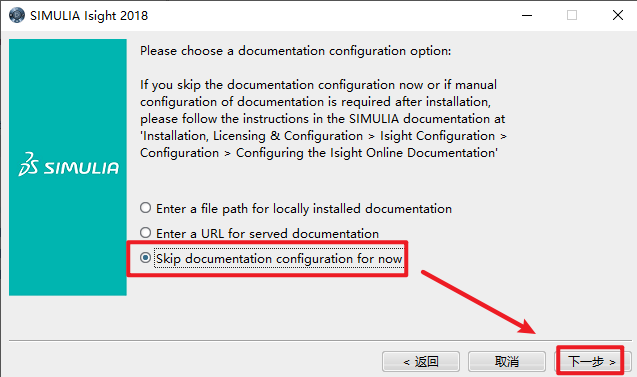The width and height of the screenshot is (637, 377).
Task: Proceed with the 下一步 button
Action: (x=592, y=361)
